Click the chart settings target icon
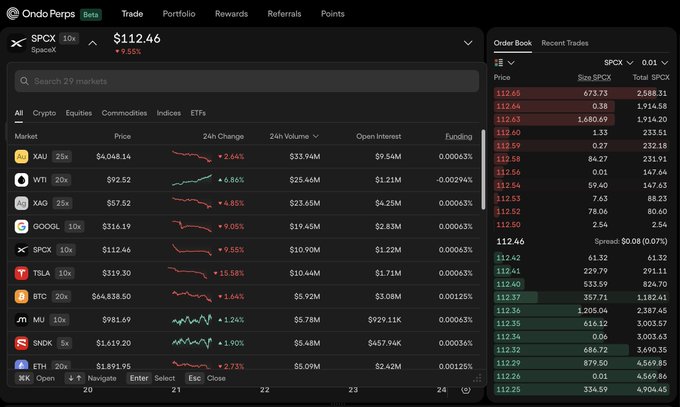680x407 pixels. coord(465,390)
